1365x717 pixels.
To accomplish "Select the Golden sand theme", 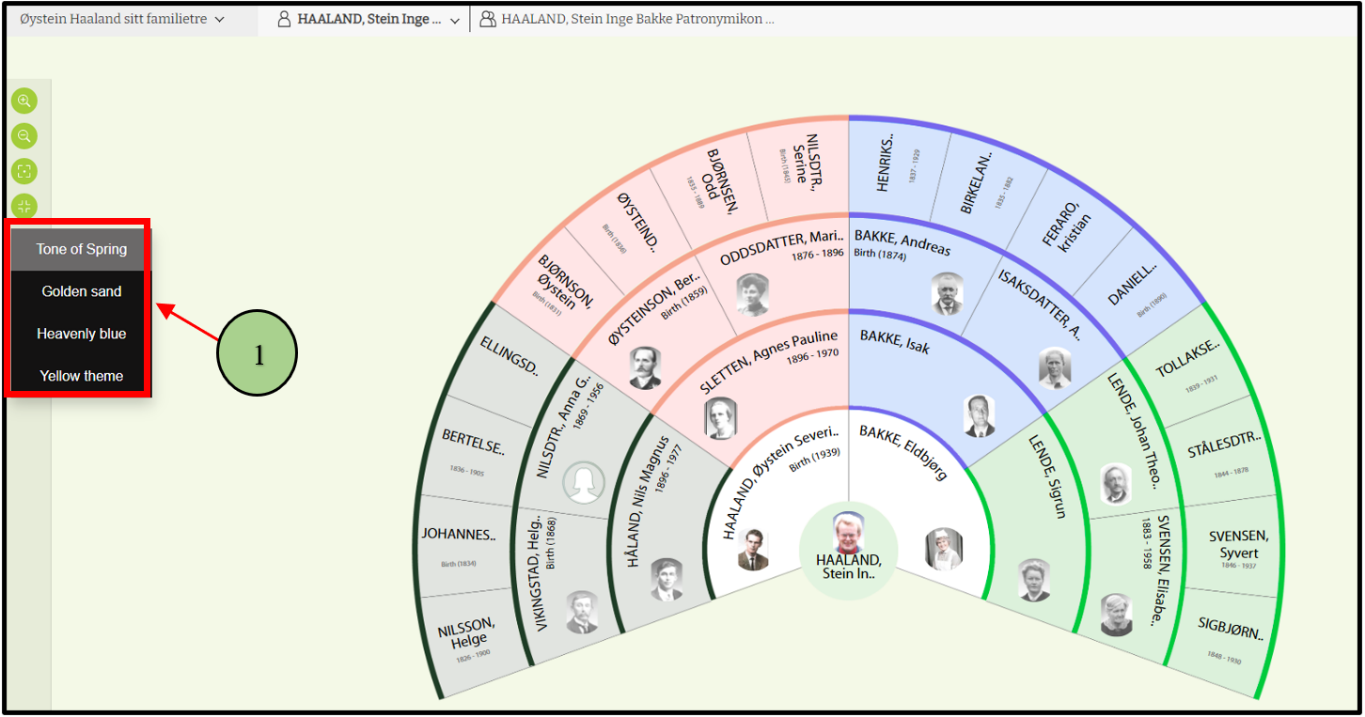I will pyautogui.click(x=81, y=291).
